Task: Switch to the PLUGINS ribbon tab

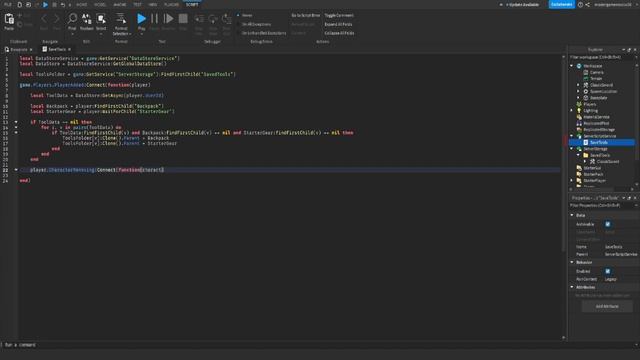Action: coord(171,4)
